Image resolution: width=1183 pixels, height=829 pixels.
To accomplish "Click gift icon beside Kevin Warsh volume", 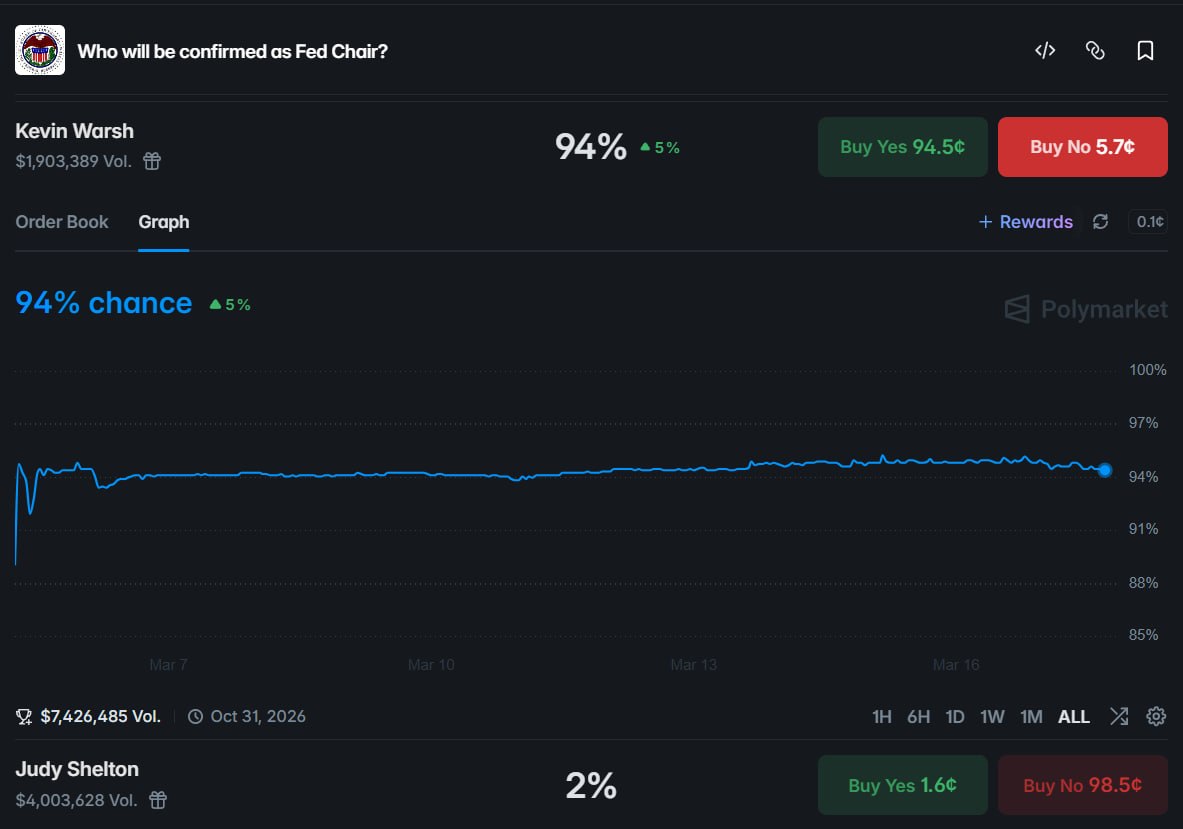I will [152, 161].
